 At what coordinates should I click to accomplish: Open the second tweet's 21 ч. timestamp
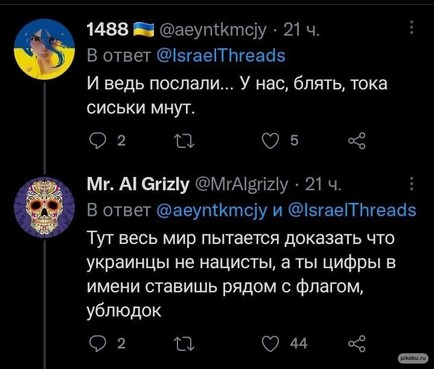click(323, 184)
